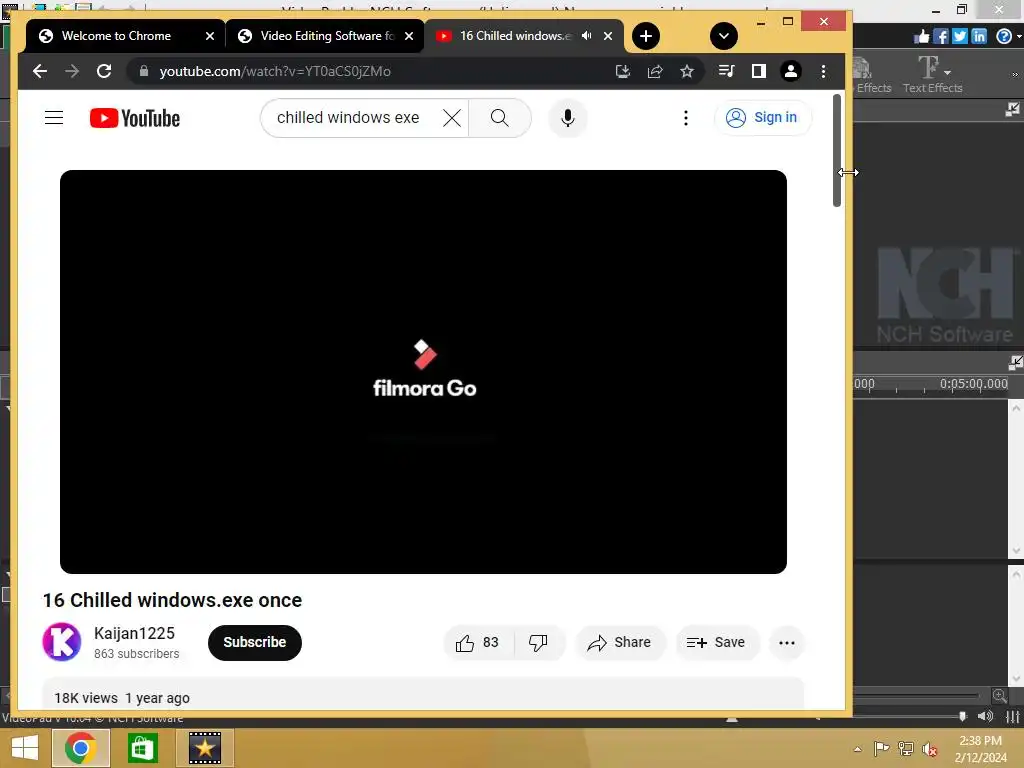The width and height of the screenshot is (1024, 768).
Task: Open the Kaijan1225 channel avatar
Action: coord(62,642)
